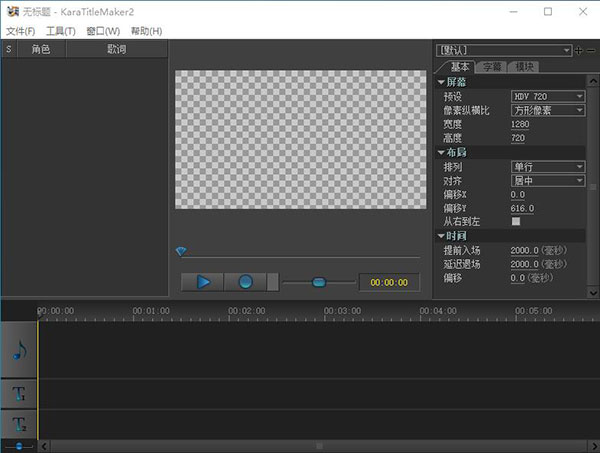Click the 歌词 column header

pyautogui.click(x=116, y=48)
